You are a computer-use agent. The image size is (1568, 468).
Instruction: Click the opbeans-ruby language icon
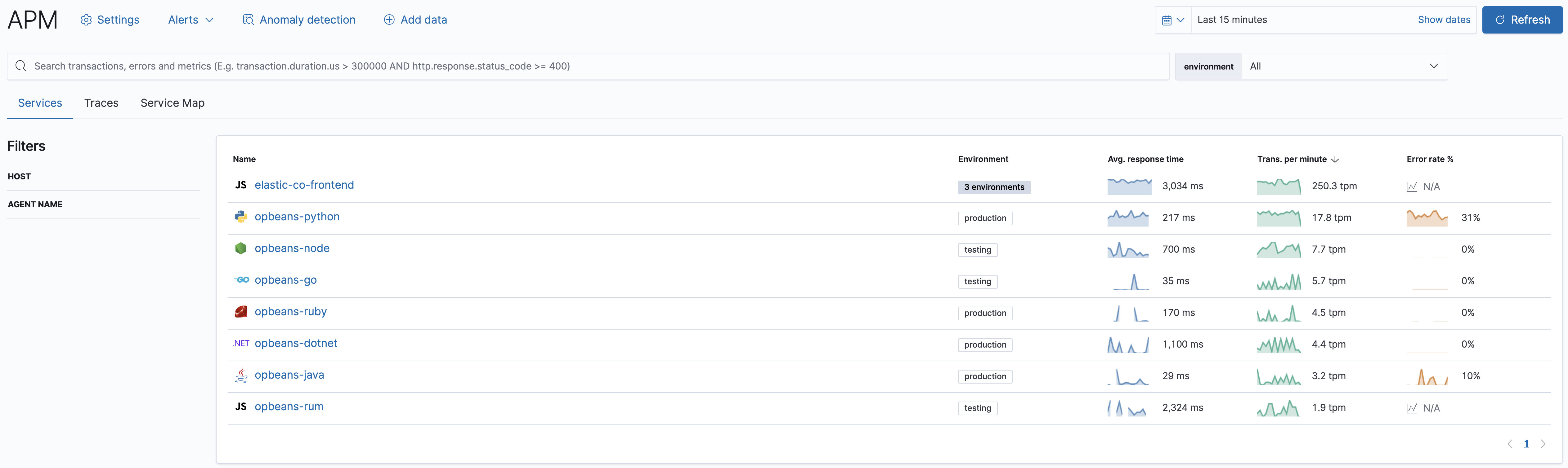240,311
